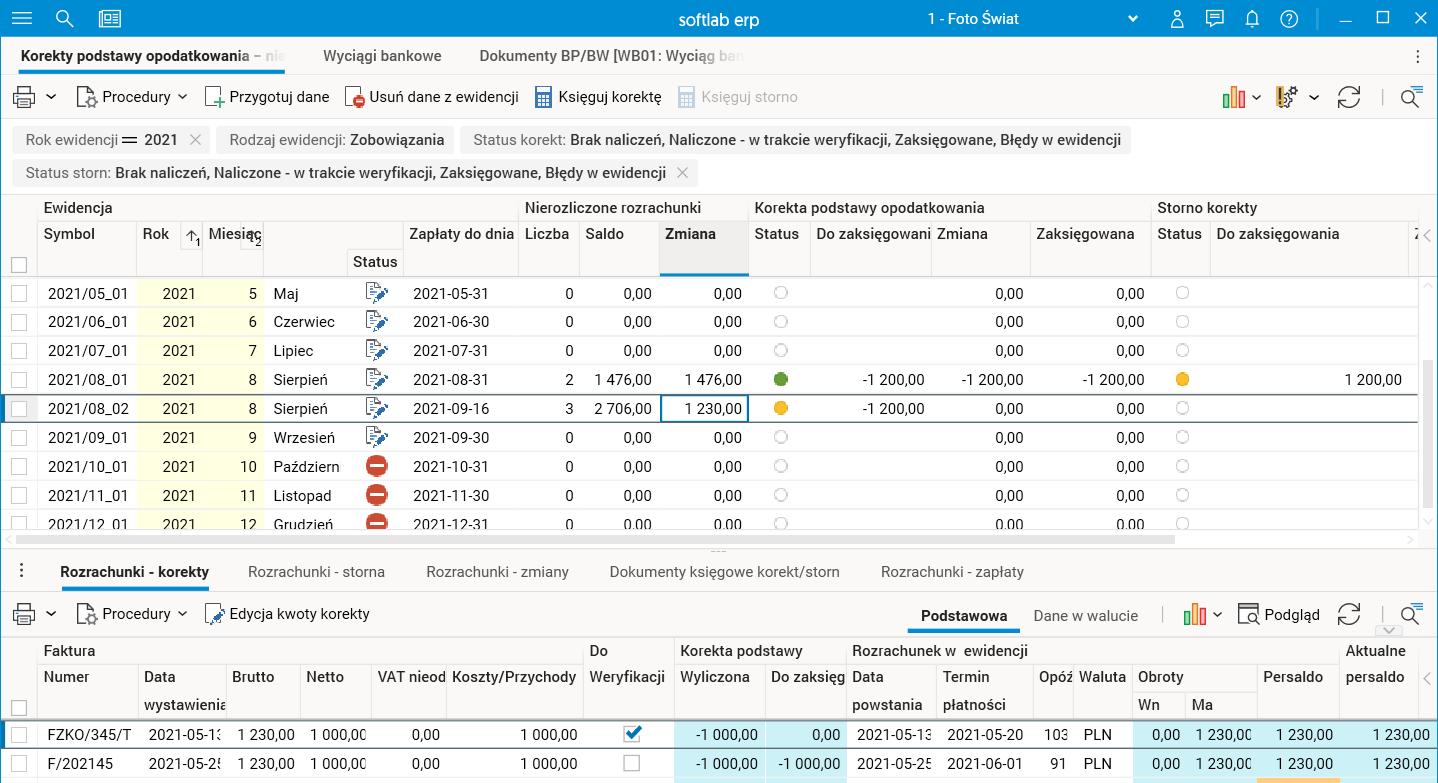This screenshot has height=783, width=1438.
Task: Click Księguj korektę button
Action: [598, 97]
